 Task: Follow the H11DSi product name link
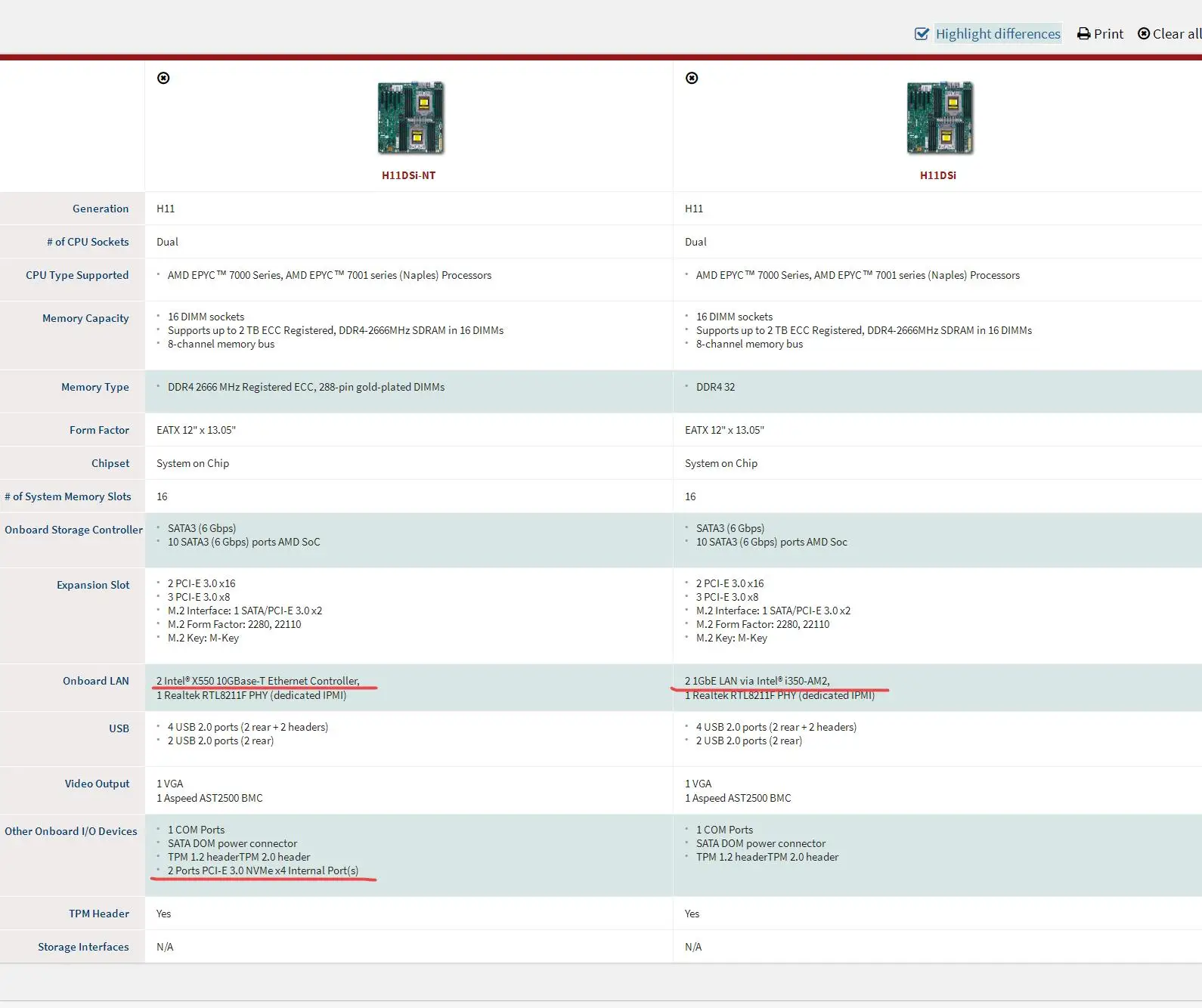(x=937, y=175)
